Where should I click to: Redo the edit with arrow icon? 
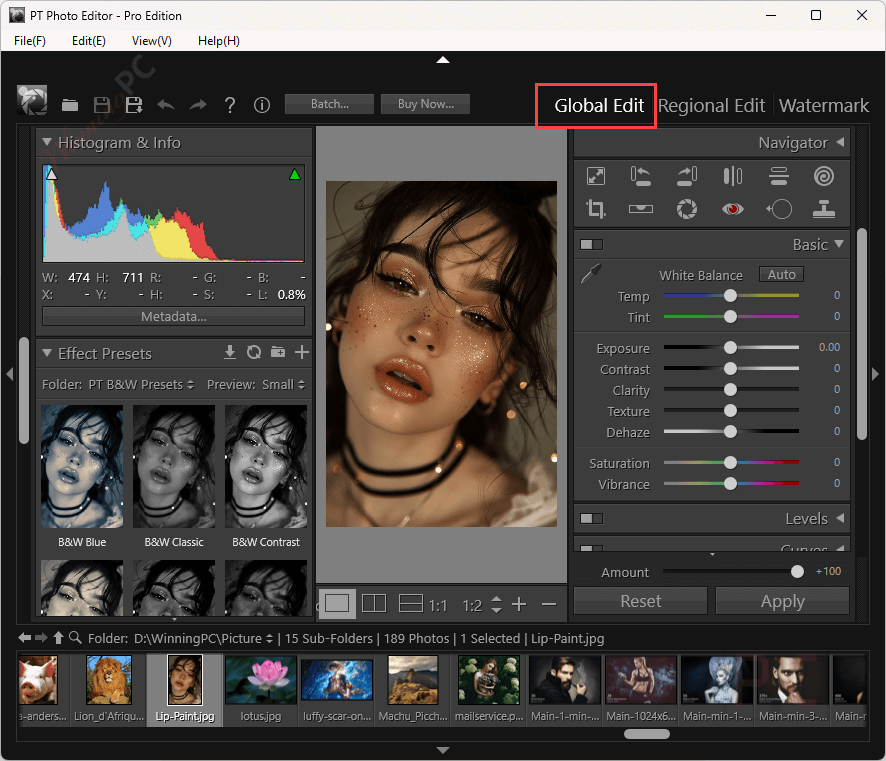[198, 105]
